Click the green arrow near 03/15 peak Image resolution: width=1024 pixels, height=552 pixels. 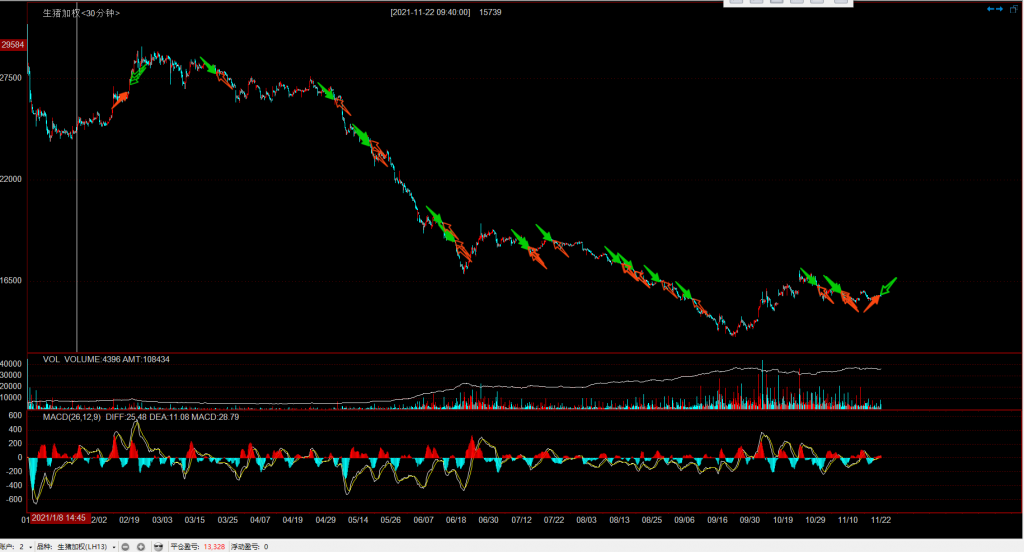pos(207,65)
